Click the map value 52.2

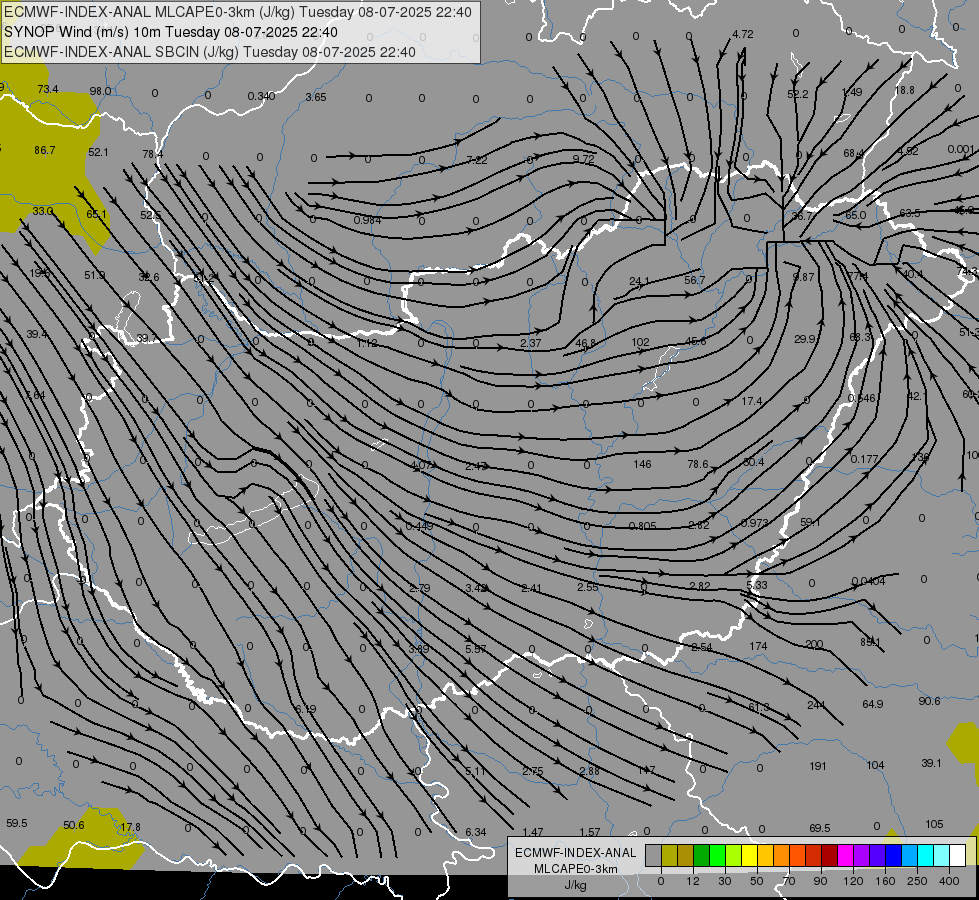797,94
